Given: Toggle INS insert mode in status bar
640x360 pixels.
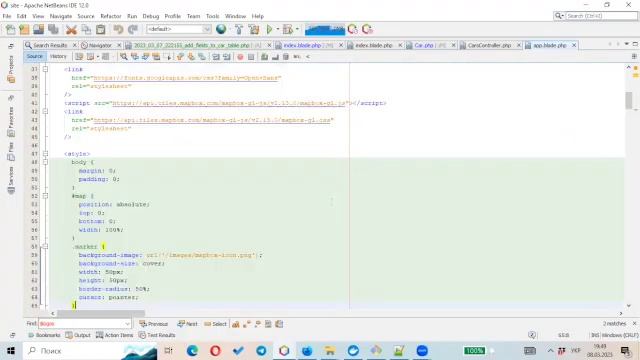Looking at the screenshot, I should [x=595, y=335].
